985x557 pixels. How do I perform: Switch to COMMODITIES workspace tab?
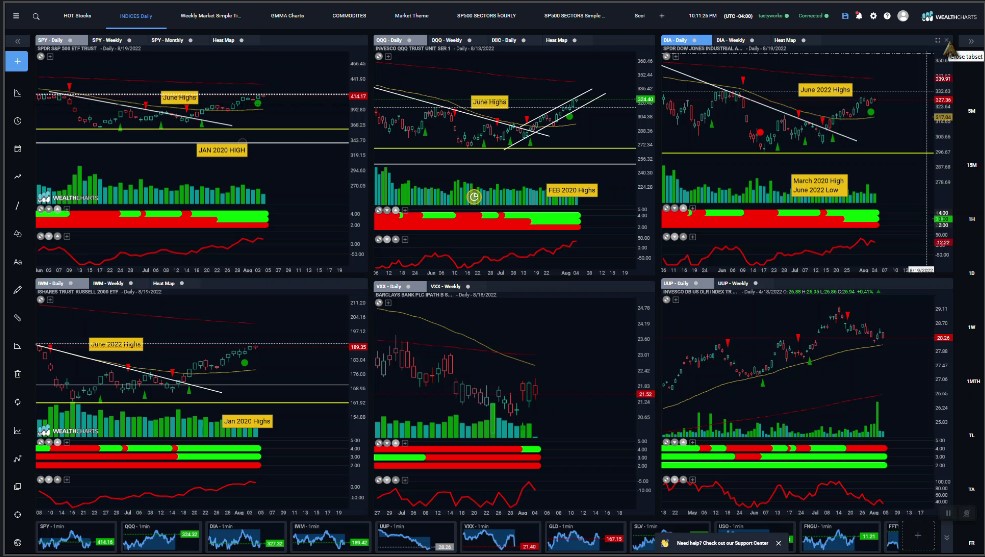click(349, 16)
